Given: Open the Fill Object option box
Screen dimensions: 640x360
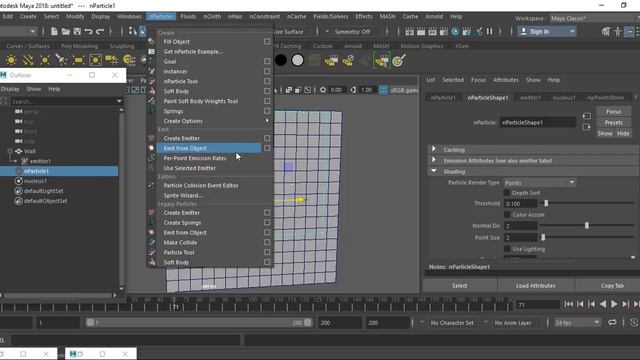Looking at the screenshot, I should 267,42.
